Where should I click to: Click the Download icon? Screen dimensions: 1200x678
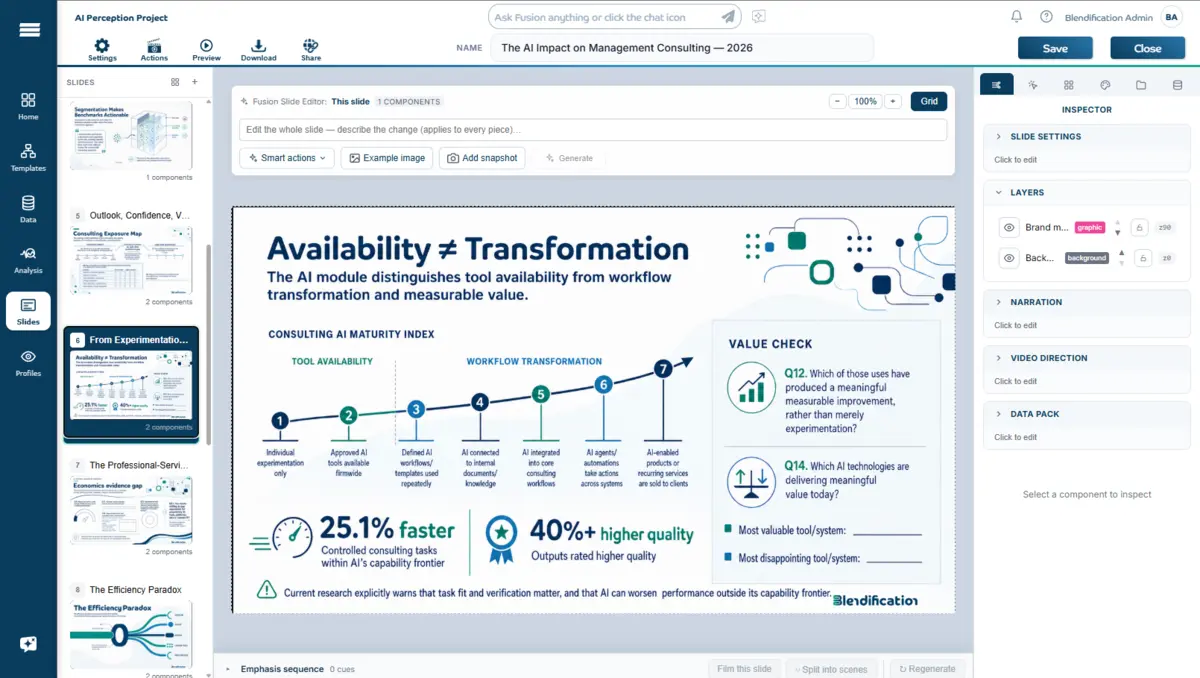click(258, 50)
